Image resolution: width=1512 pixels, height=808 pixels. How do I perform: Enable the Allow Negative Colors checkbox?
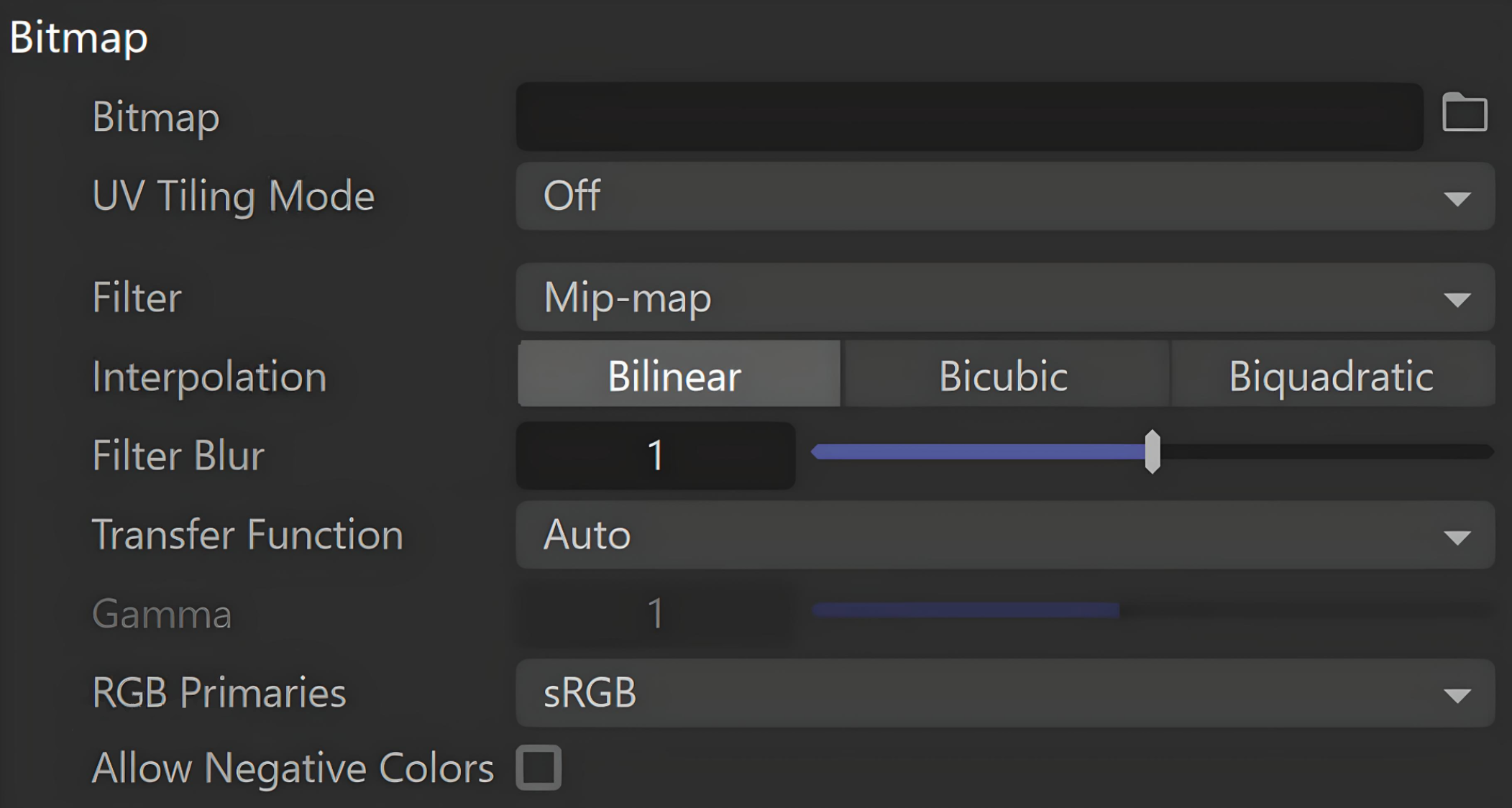[x=539, y=768]
